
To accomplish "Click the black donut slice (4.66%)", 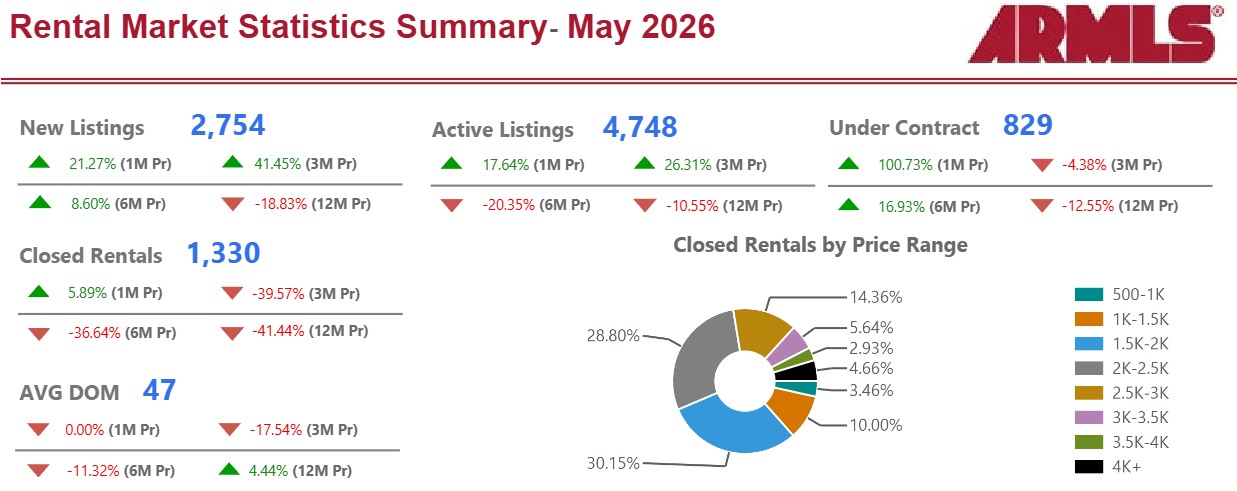I will (801, 370).
